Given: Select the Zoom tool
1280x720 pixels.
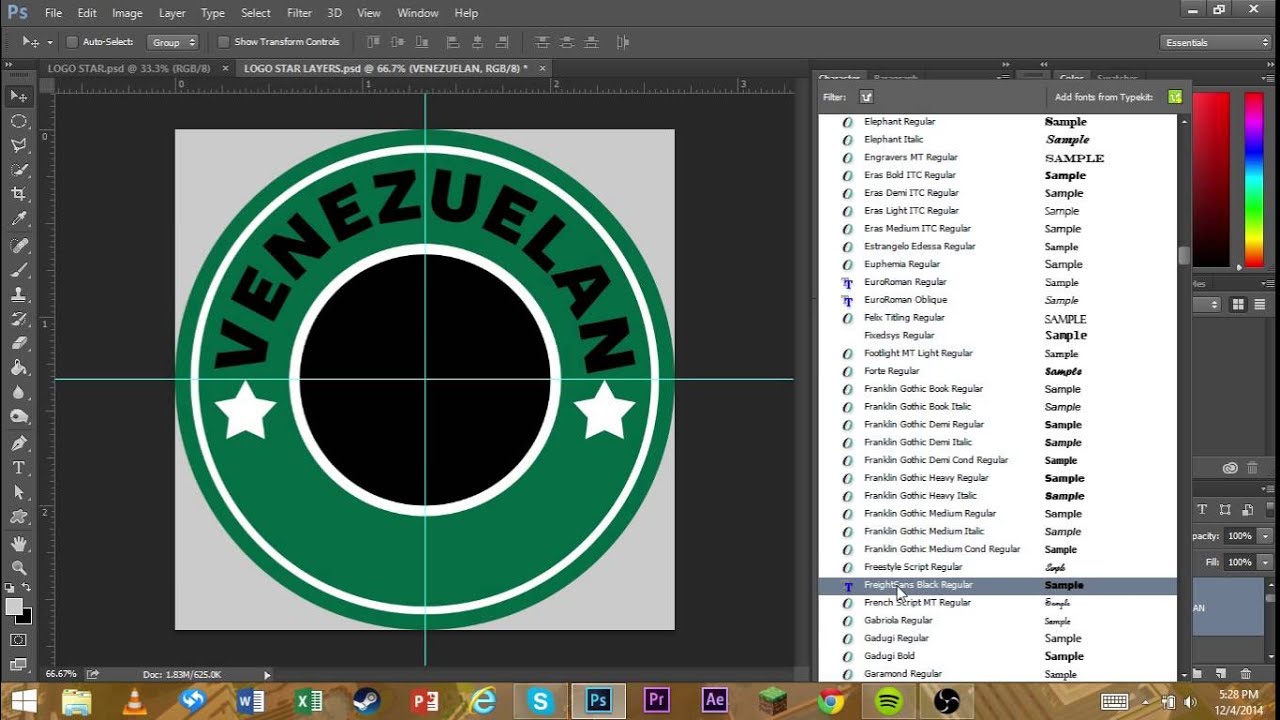Looking at the screenshot, I should [19, 567].
